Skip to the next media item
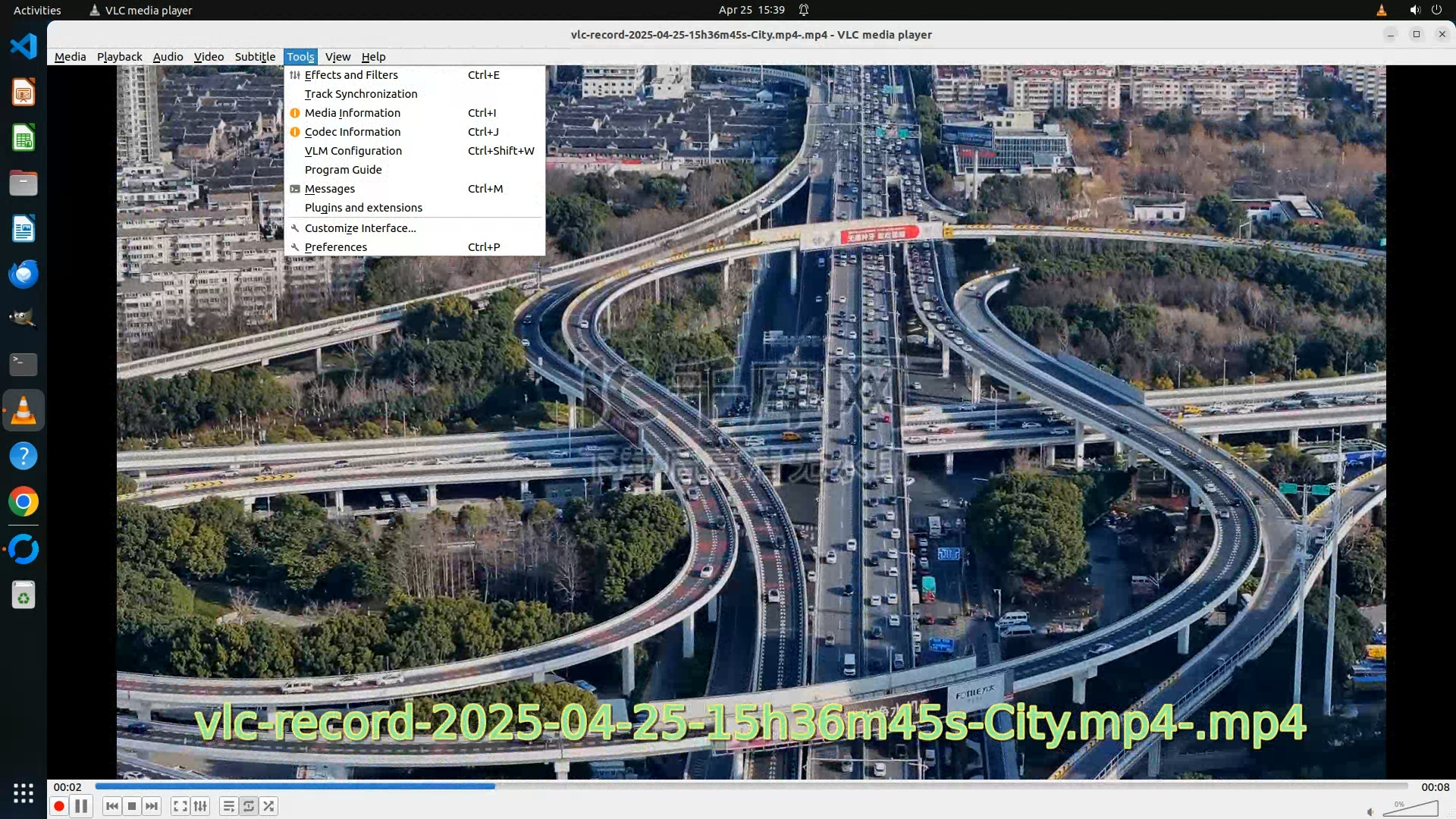This screenshot has width=1456, height=819. 152,806
